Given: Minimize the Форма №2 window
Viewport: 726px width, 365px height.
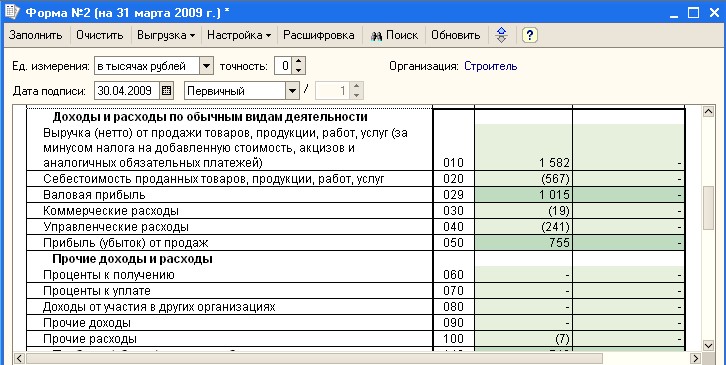Looking at the screenshot, I should click(x=674, y=13).
